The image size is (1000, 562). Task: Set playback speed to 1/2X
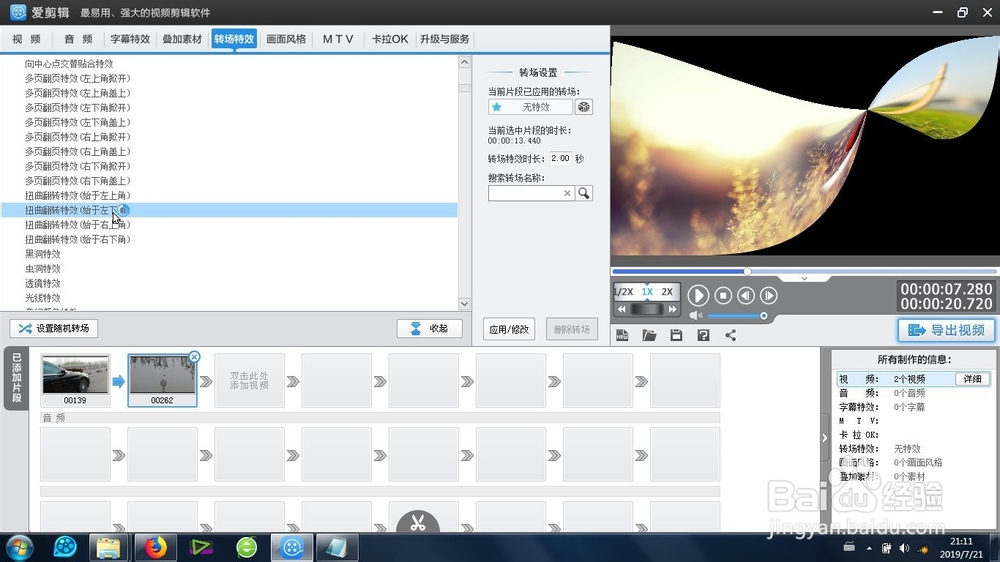click(x=624, y=292)
